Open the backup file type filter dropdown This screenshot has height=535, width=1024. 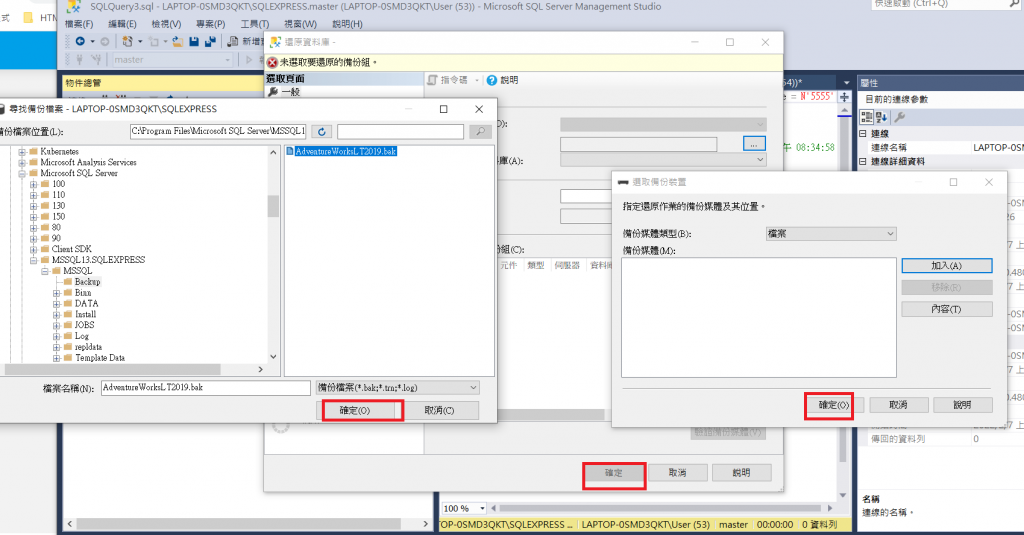click(x=473, y=387)
